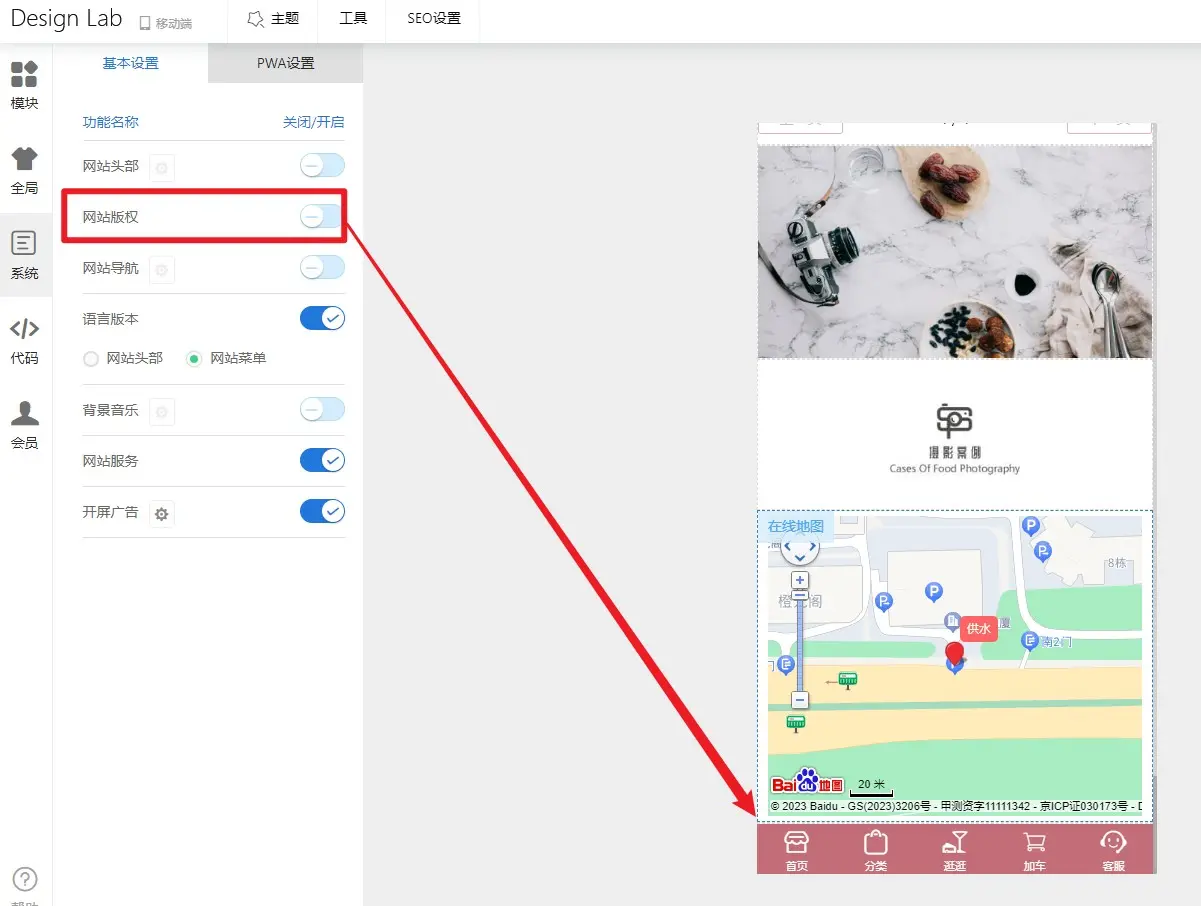This screenshot has width=1201, height=906.
Task: Click the 移动端 mobile device switcher
Action: pyautogui.click(x=165, y=23)
